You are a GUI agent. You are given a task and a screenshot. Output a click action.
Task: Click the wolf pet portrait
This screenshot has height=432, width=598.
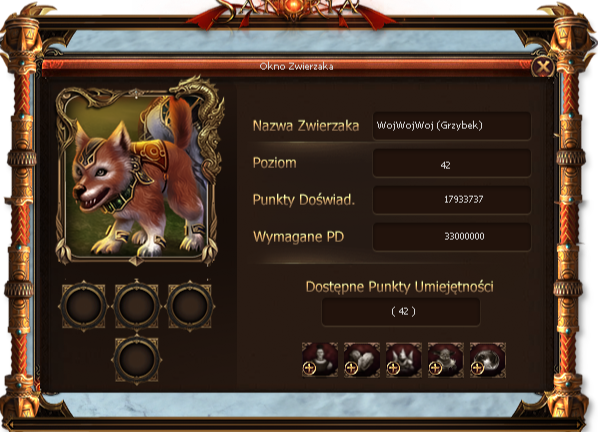pos(137,170)
